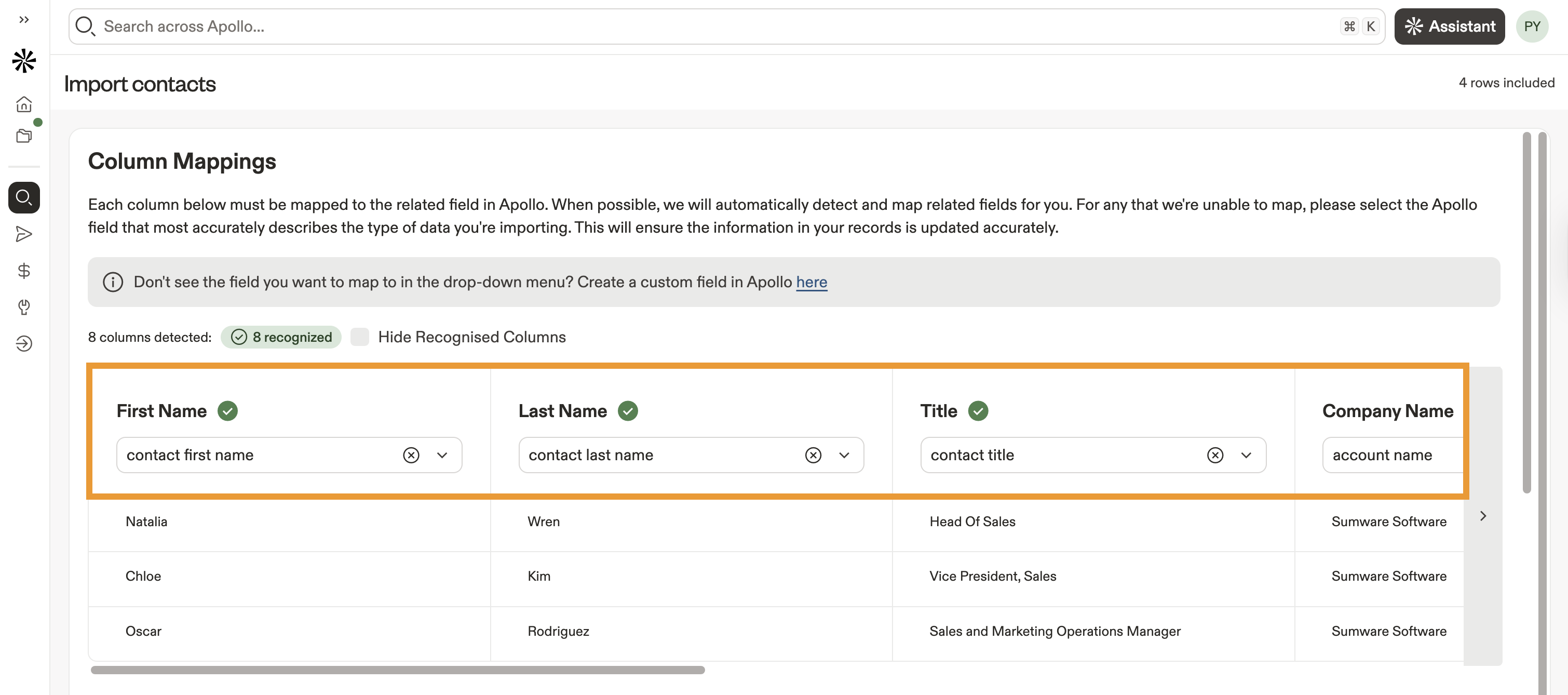Screen dimensions: 1568x695
Task: Clear the contact last name mapping
Action: tap(813, 455)
